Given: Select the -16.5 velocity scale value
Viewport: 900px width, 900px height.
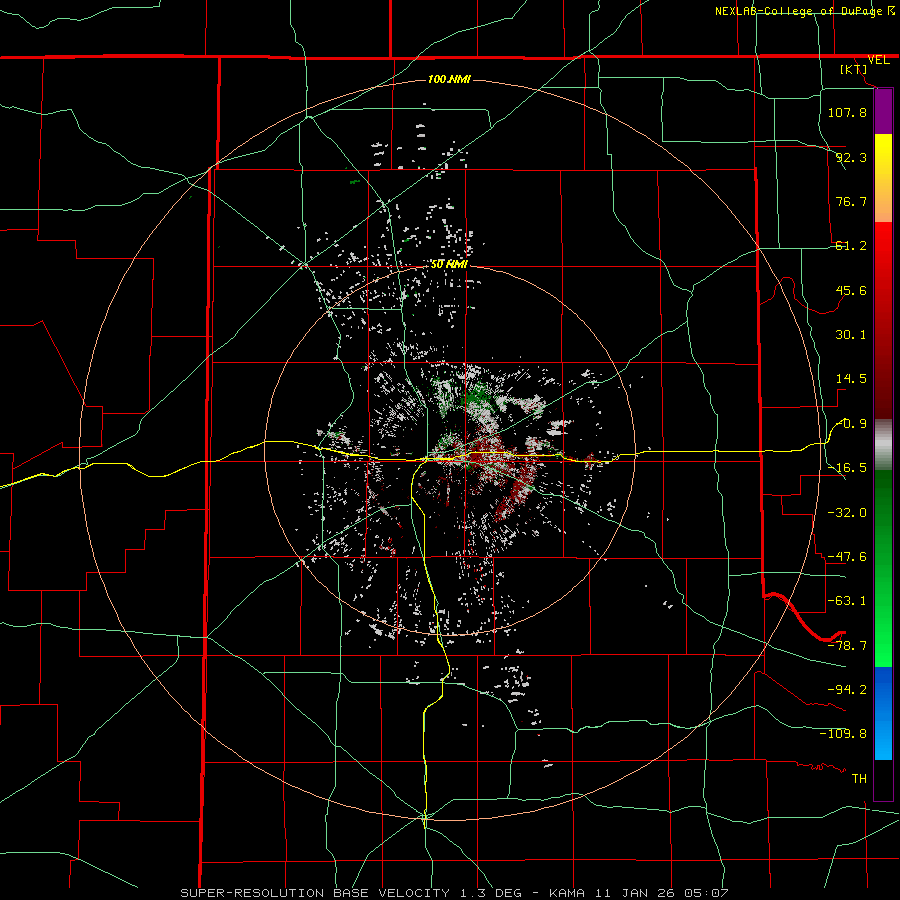Looking at the screenshot, I should coord(847,468).
